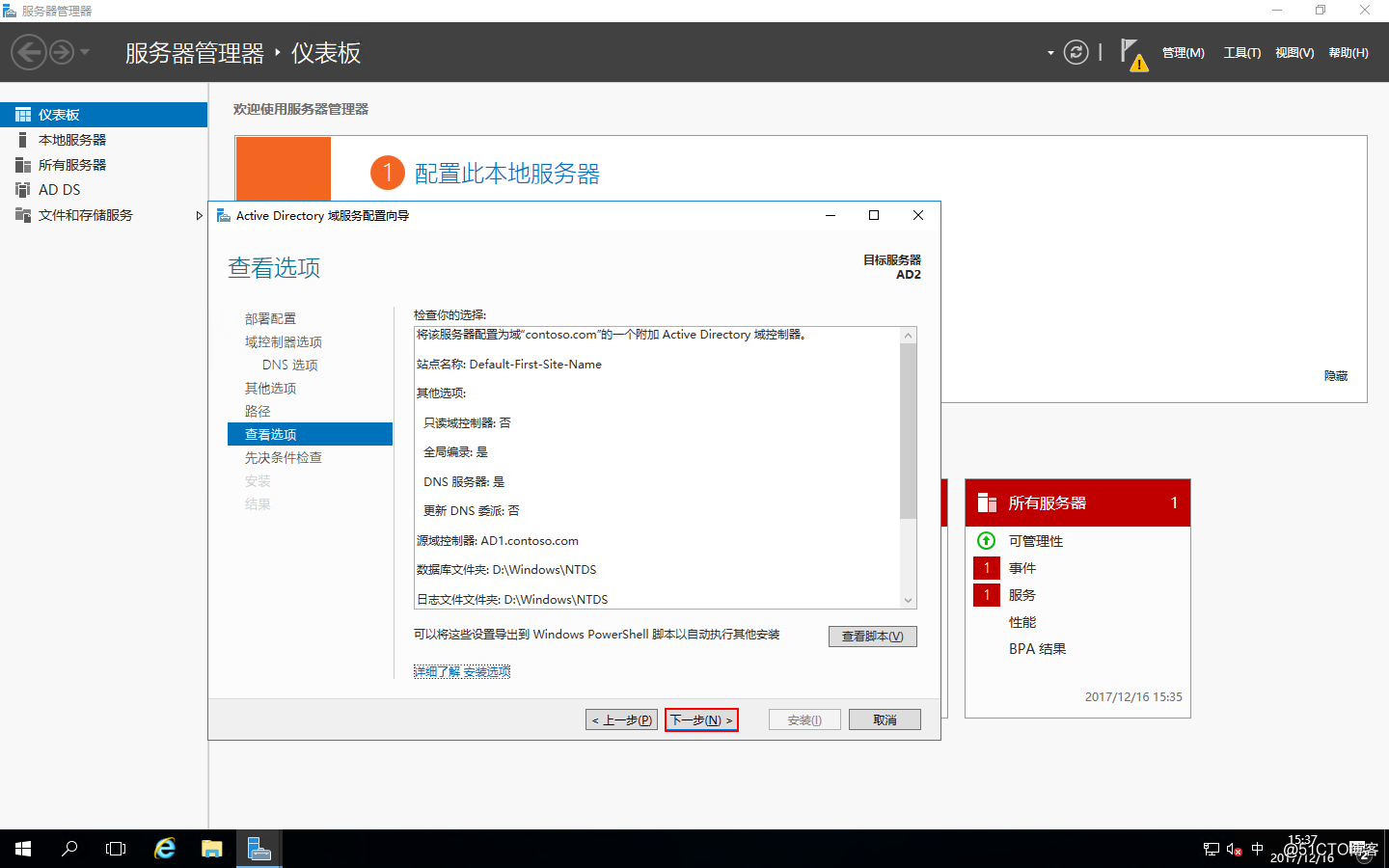This screenshot has width=1389, height=868.
Task: Go to 其他选项 wizard step
Action: click(270, 388)
